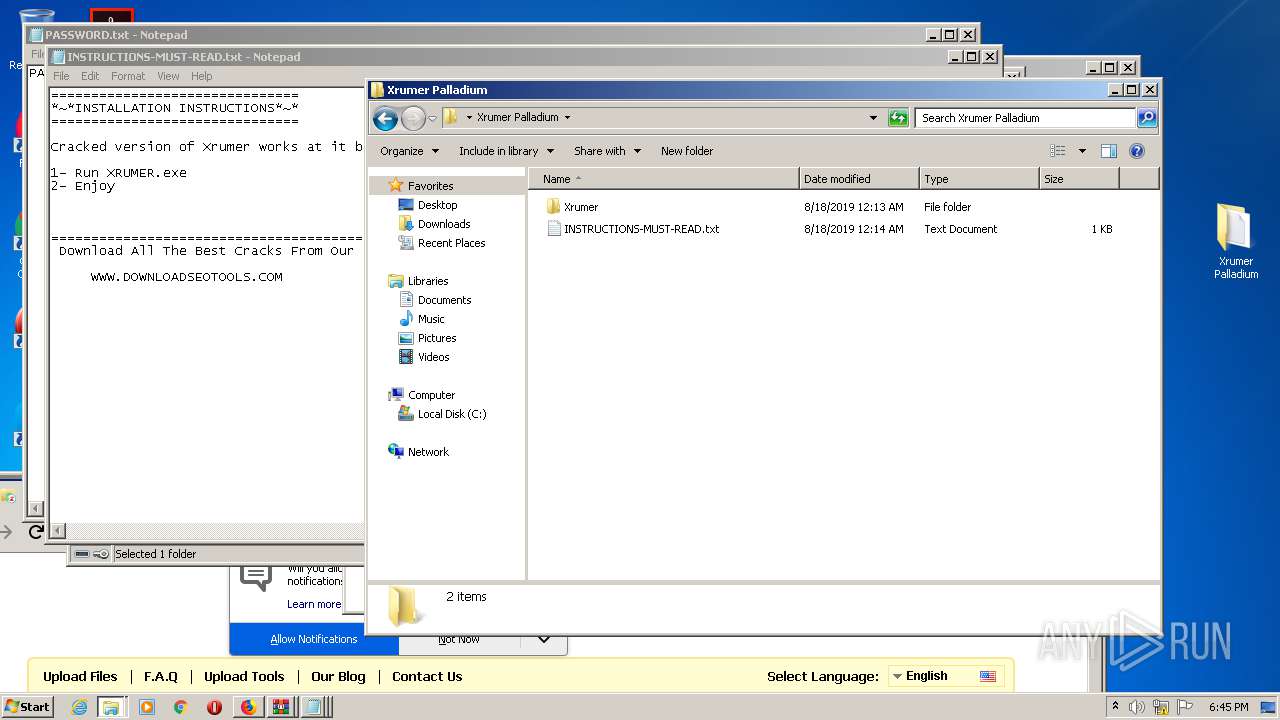Viewport: 1280px width, 720px height.
Task: Launch Internet Explorer from the taskbar
Action: (x=80, y=707)
